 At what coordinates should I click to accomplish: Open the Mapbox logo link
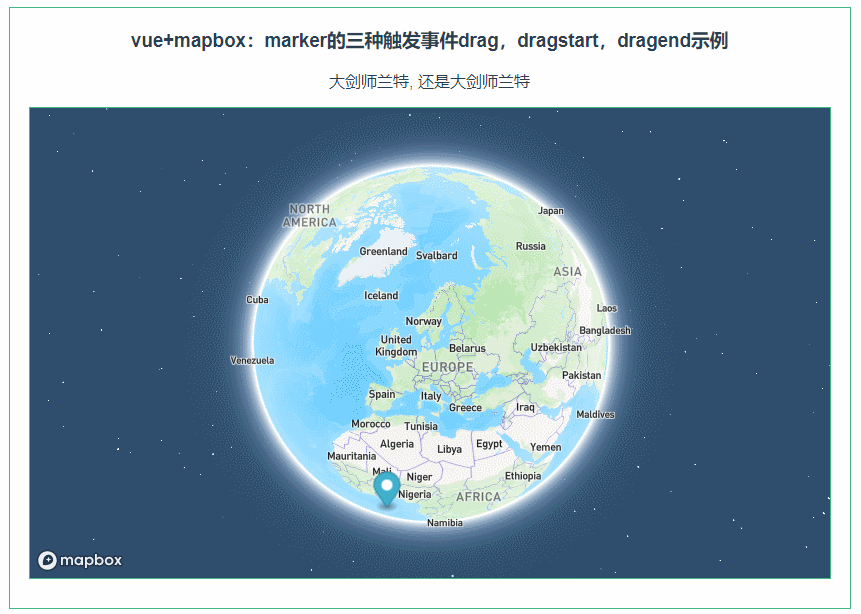coord(80,560)
